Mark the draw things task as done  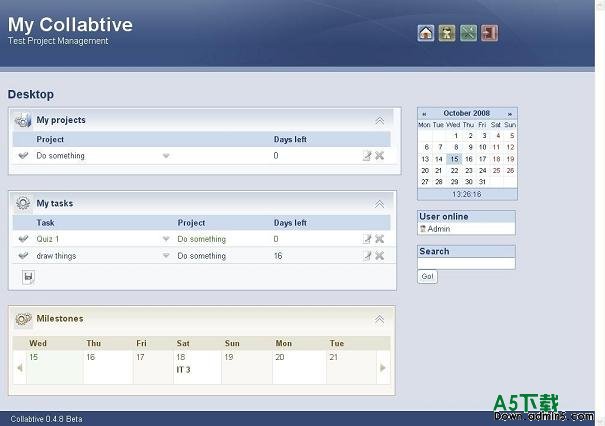(23, 256)
